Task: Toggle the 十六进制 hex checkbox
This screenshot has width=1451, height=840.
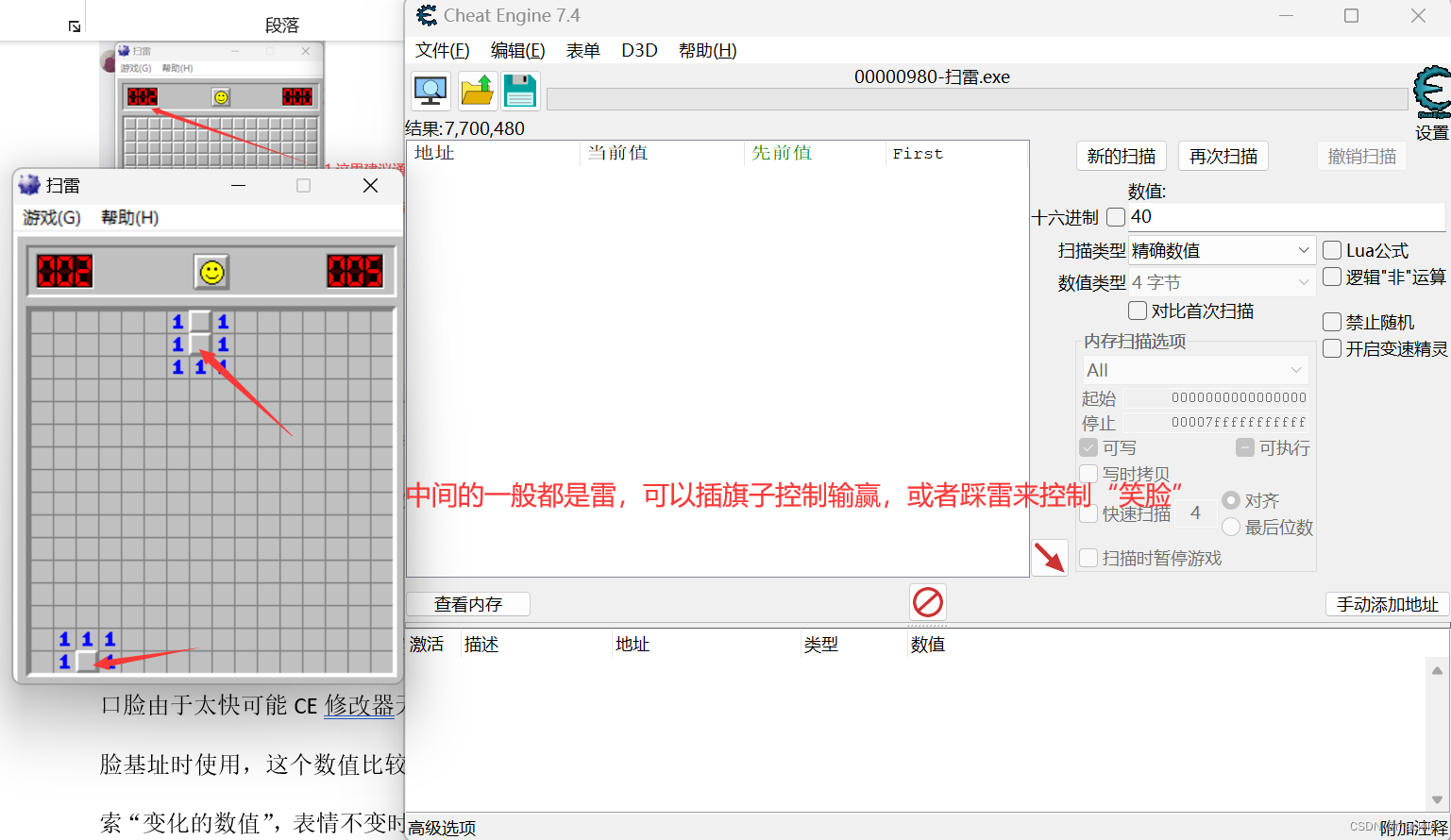Action: pos(1116,217)
